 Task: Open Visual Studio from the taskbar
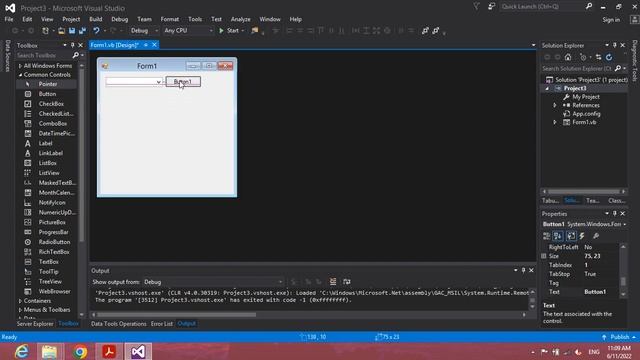138,351
